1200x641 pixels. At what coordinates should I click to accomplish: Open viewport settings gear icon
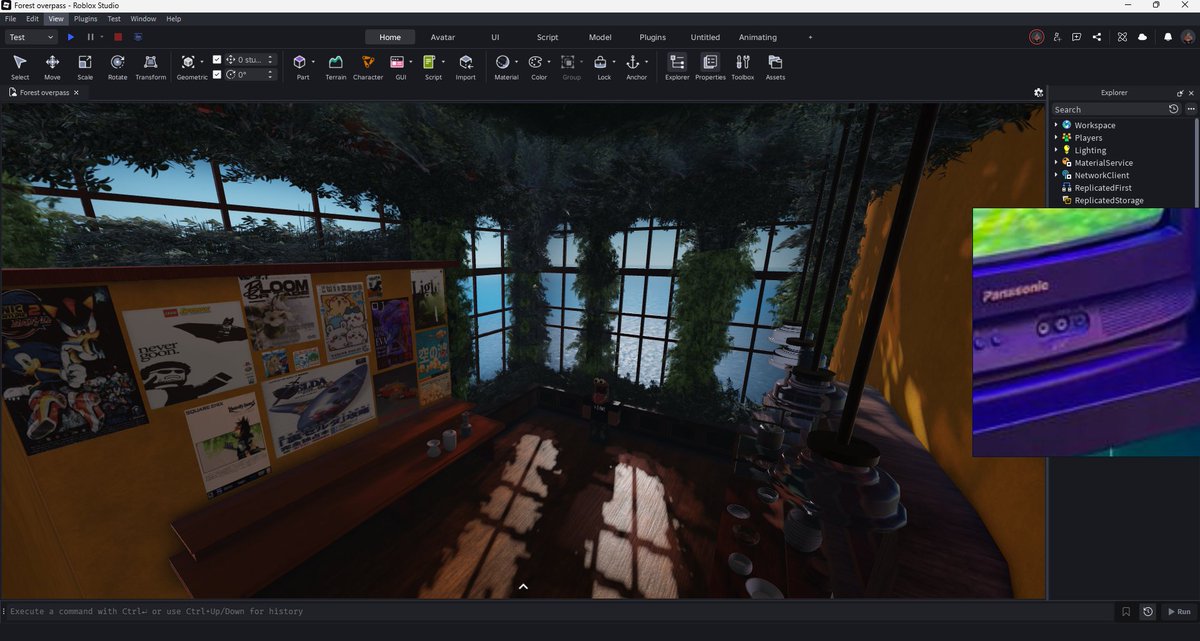tap(1038, 92)
